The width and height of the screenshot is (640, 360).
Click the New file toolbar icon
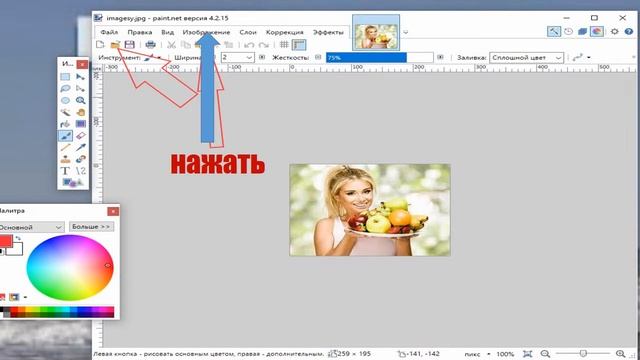100,44
